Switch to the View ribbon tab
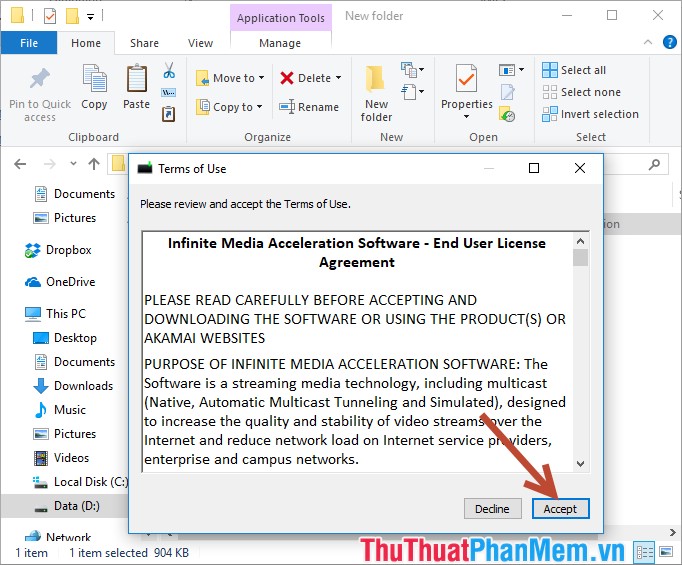 click(201, 43)
